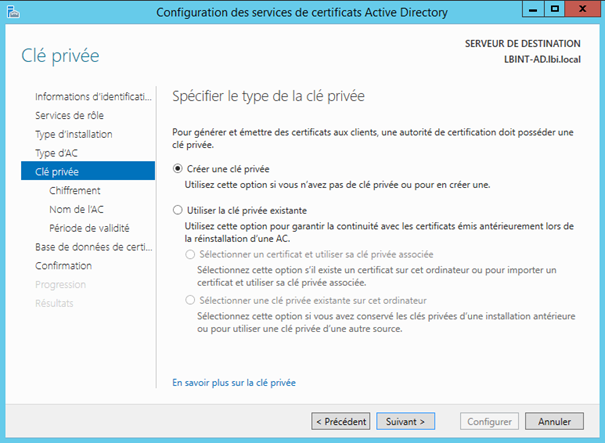Switch to Type d'installation step
The image size is (605, 443).
tap(73, 134)
